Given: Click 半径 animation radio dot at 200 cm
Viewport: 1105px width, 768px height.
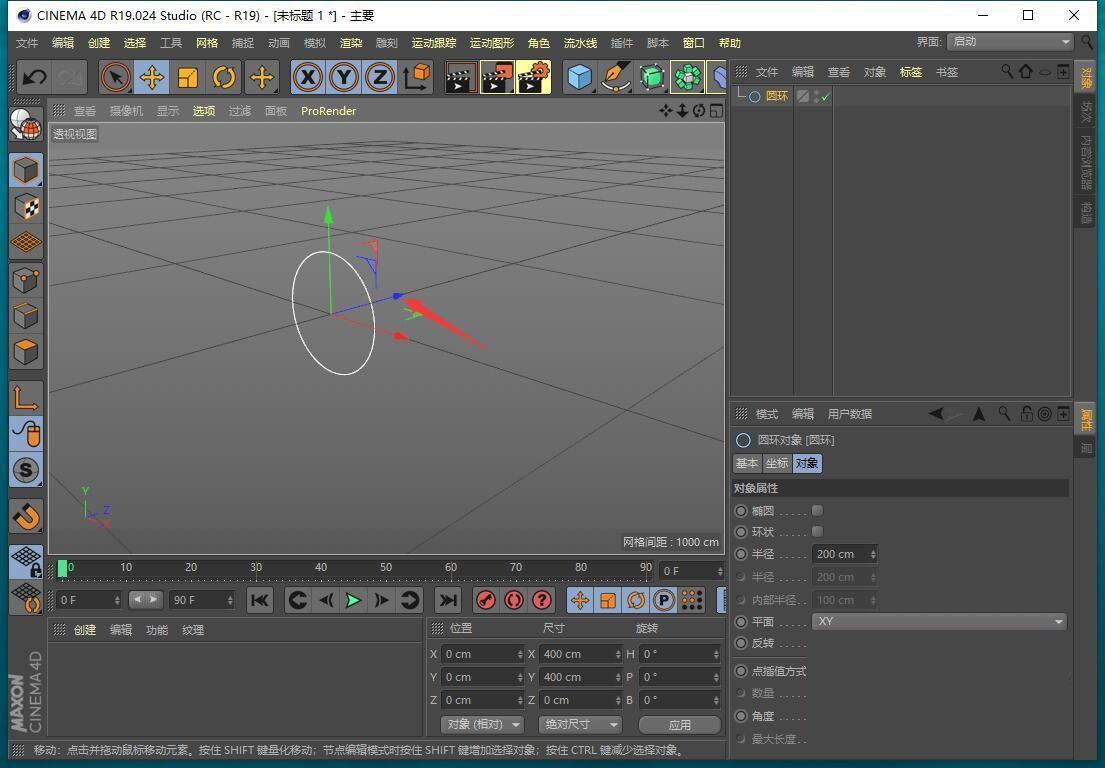Looking at the screenshot, I should pos(741,554).
